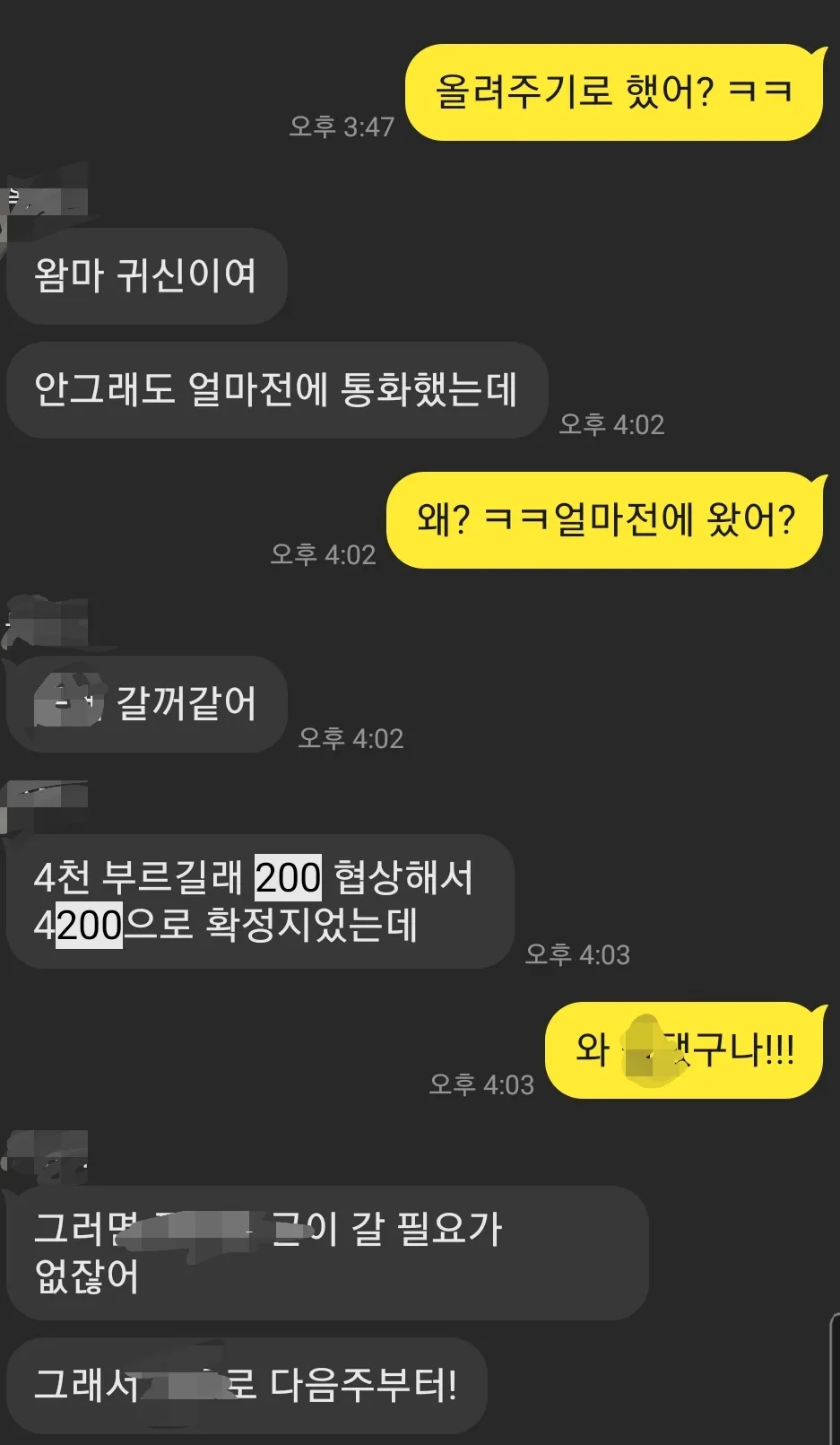
Task: Click the "오후 3:47" timestamp
Action: 342,126
